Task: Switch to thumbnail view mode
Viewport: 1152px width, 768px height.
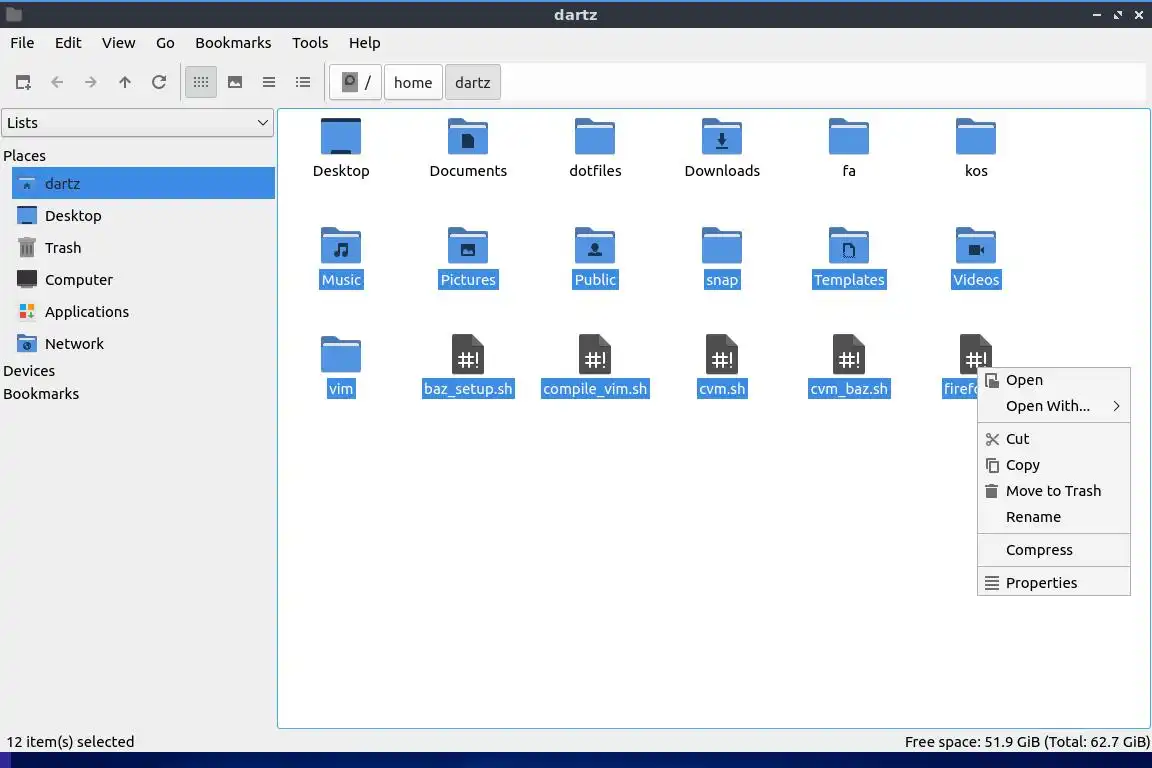Action: (235, 82)
